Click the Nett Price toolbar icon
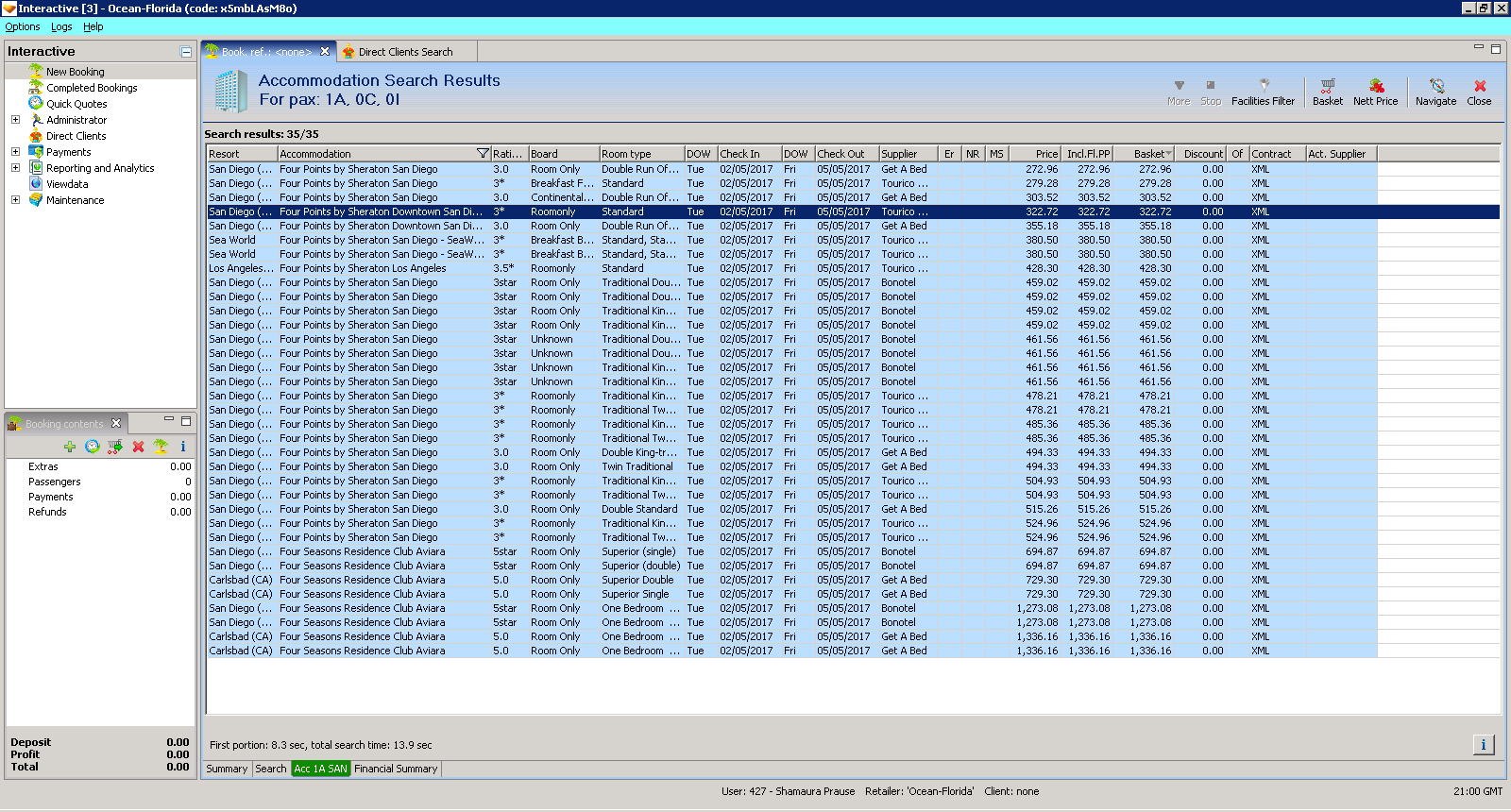The width and height of the screenshot is (1511, 812). click(1375, 92)
